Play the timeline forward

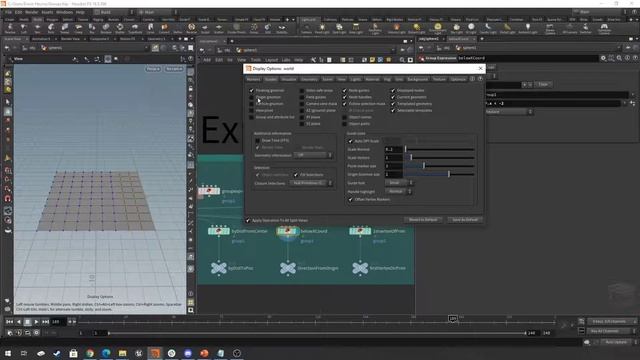(36, 322)
